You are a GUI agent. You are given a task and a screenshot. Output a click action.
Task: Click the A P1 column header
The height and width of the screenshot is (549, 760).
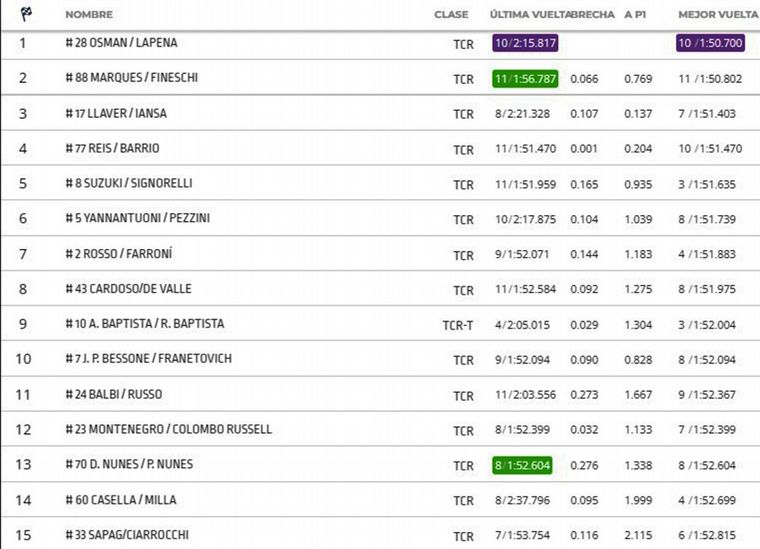click(634, 15)
